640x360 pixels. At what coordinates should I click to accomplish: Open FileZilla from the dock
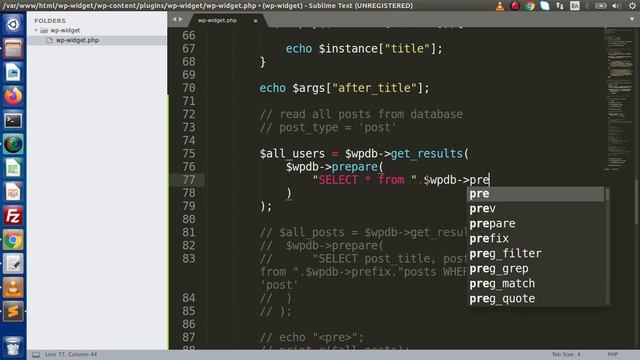coord(13,216)
